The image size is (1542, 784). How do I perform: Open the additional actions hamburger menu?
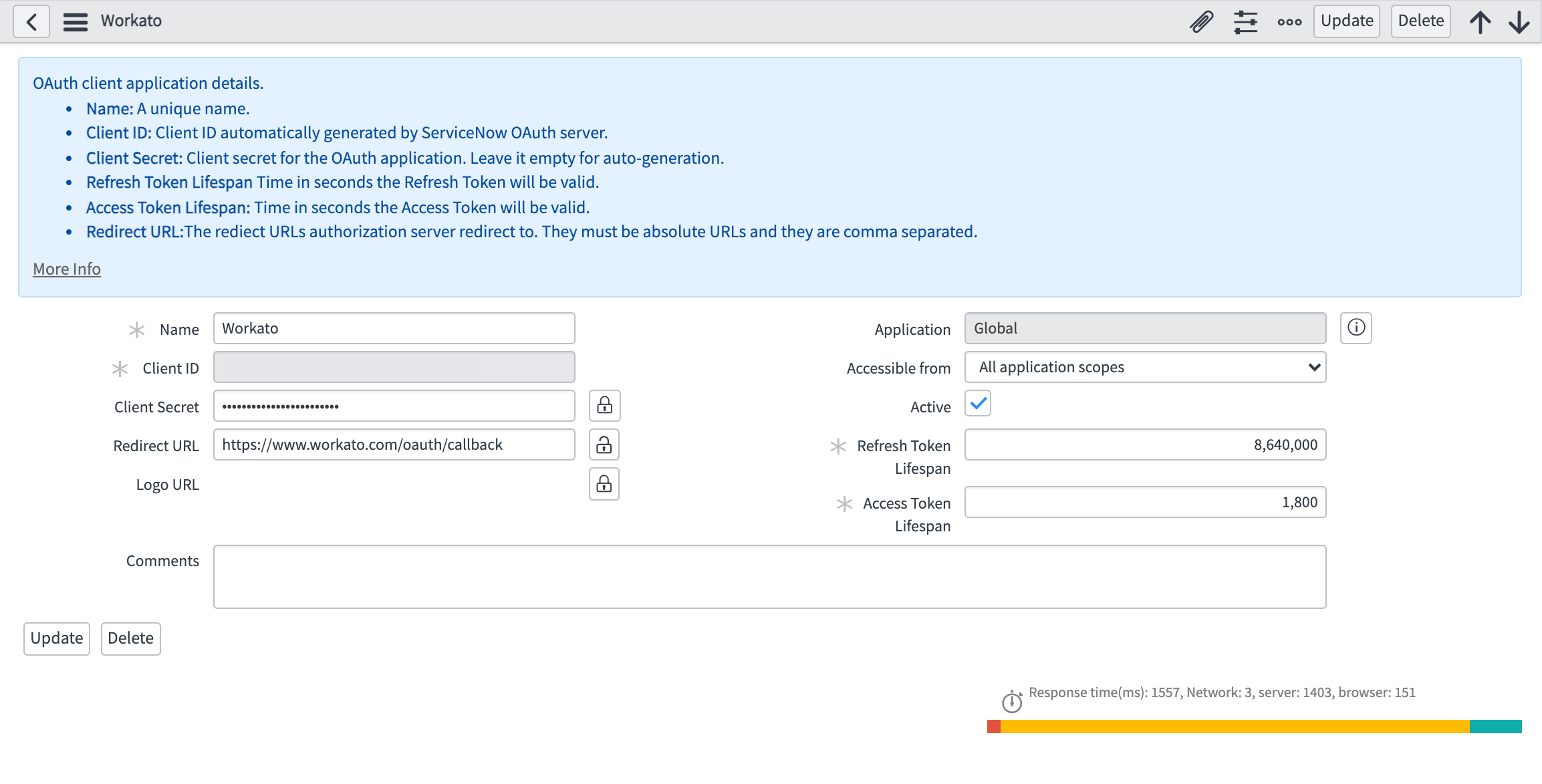click(75, 21)
